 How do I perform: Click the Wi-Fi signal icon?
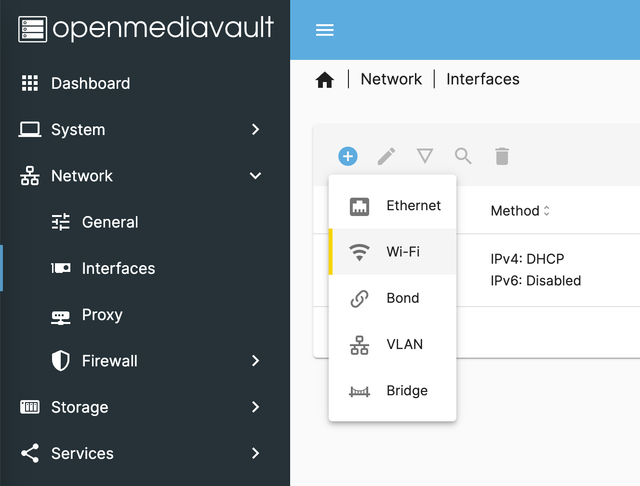359,252
